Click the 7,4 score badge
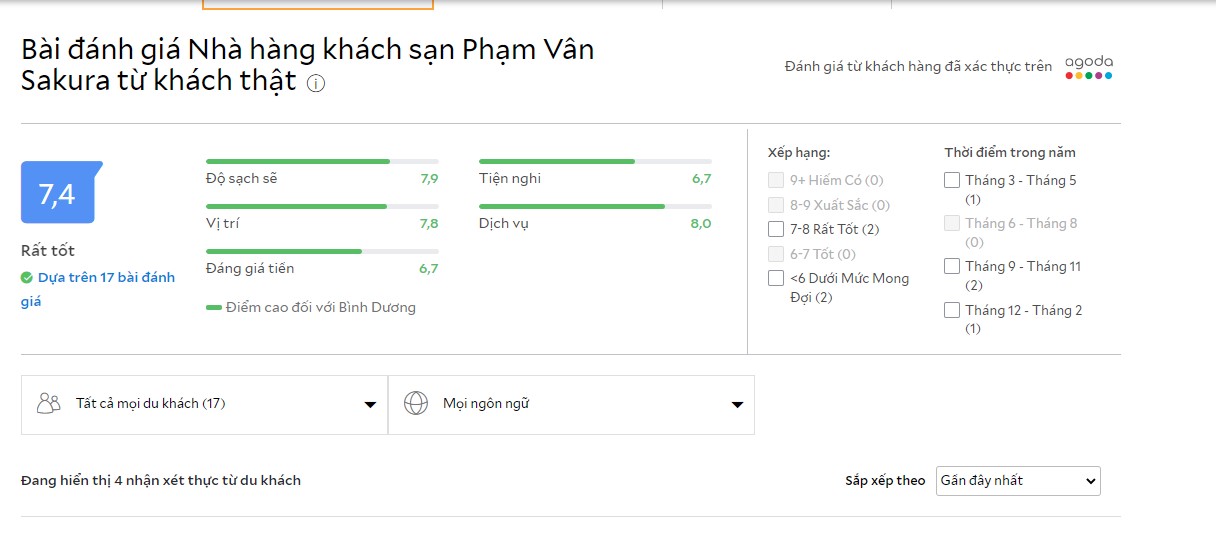The image size is (1216, 533). tap(58, 193)
